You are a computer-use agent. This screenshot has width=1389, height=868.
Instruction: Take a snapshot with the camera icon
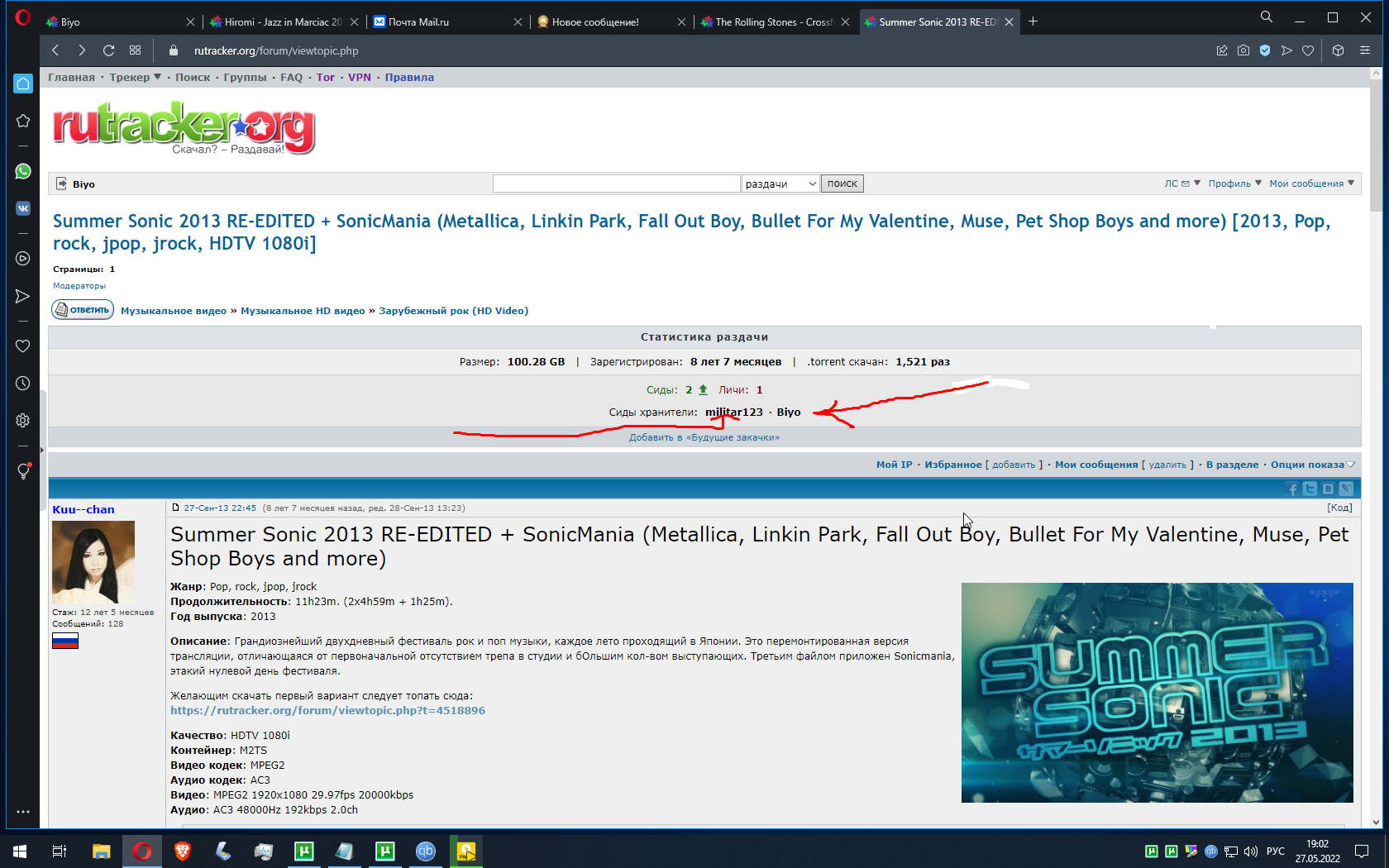[1243, 50]
